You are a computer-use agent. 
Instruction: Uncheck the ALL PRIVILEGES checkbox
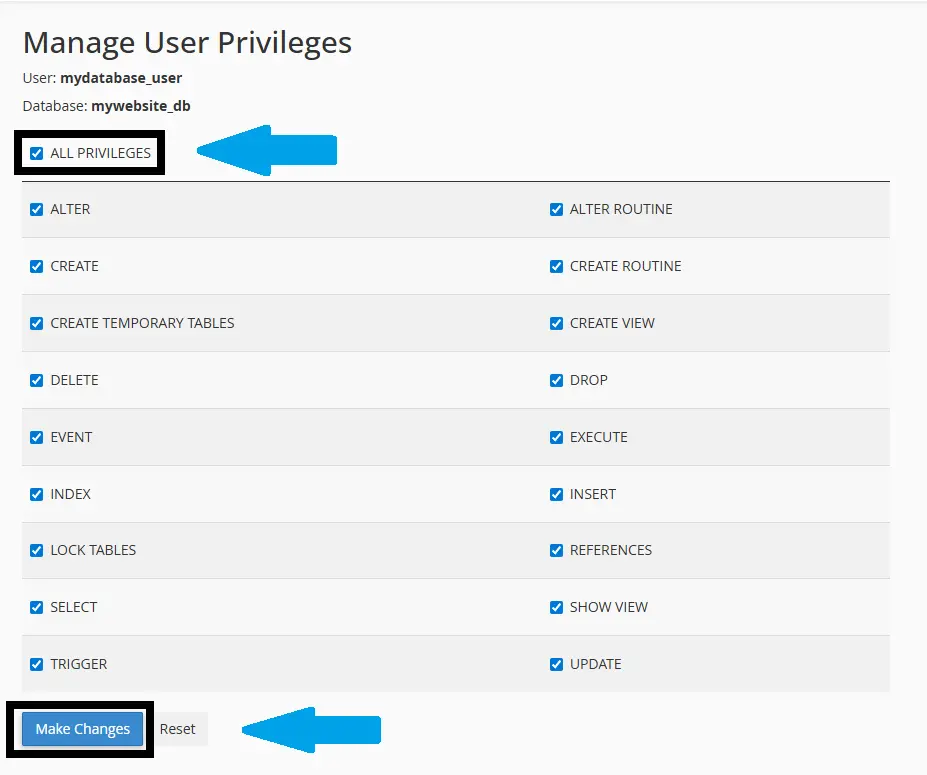pos(37,154)
